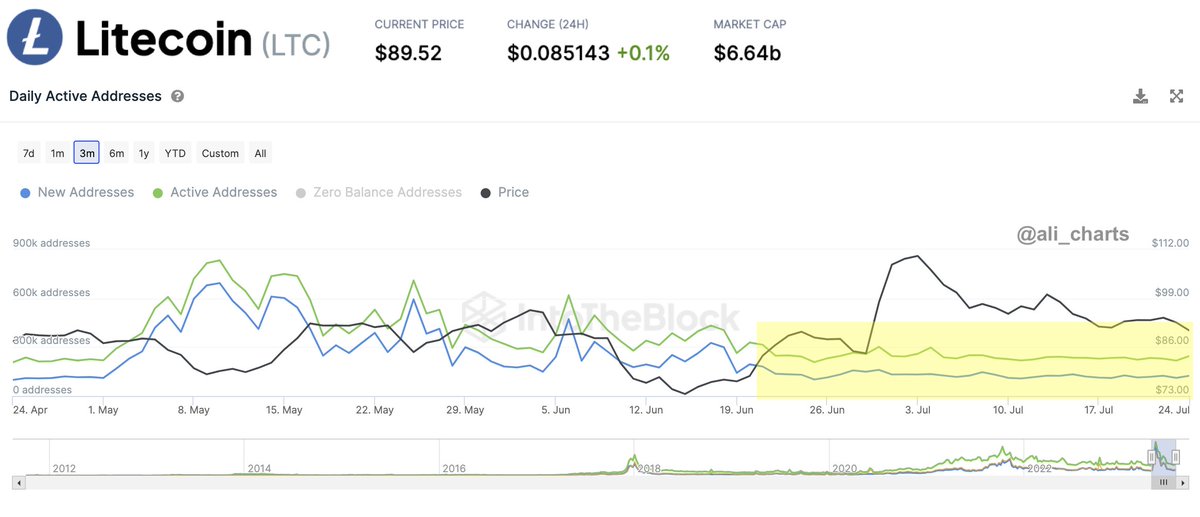Click the Litecoin title text
This screenshot has width=1200, height=517.
pyautogui.click(x=164, y=40)
